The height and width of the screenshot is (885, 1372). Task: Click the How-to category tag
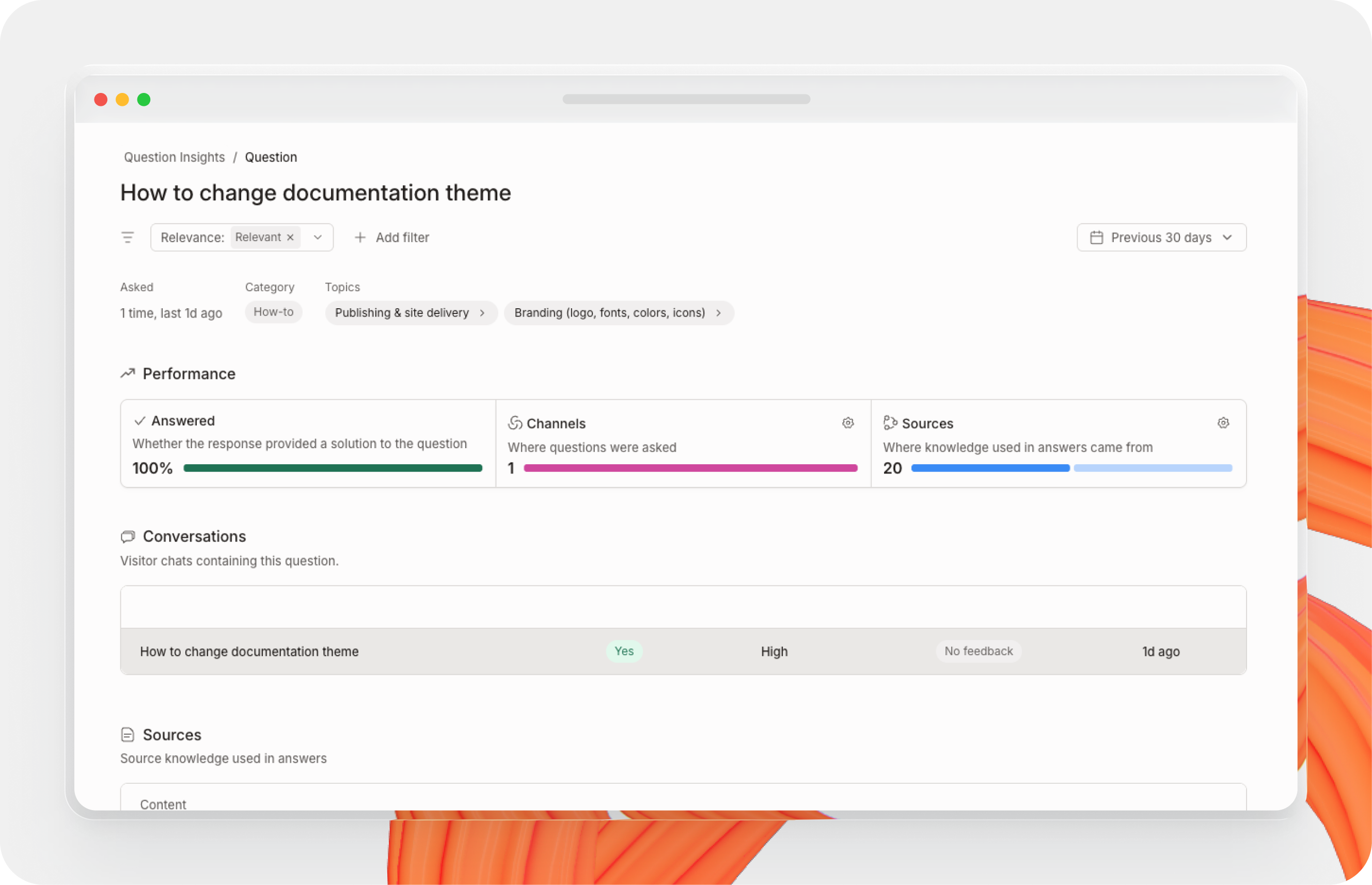(274, 312)
